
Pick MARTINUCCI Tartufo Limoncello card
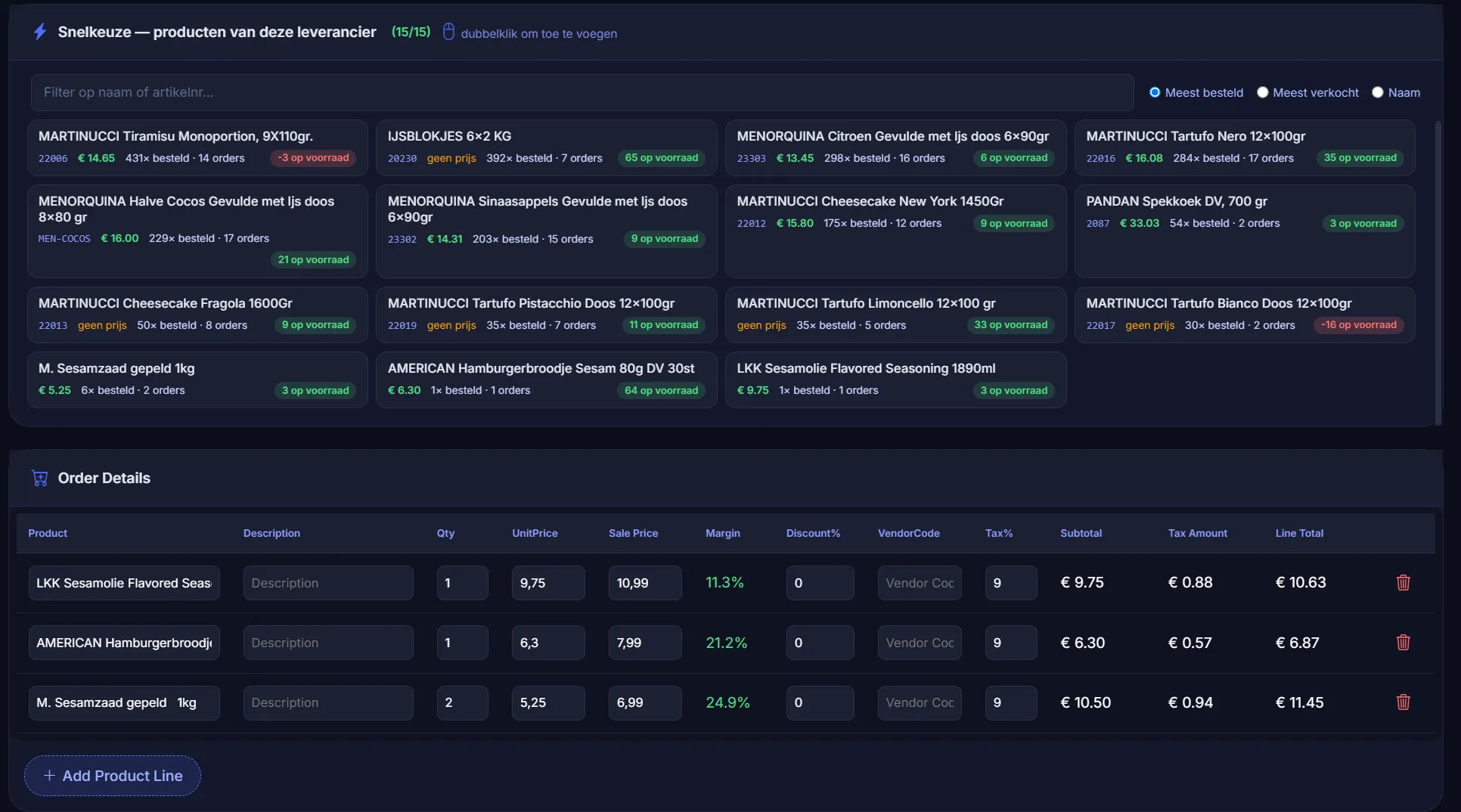tap(896, 315)
